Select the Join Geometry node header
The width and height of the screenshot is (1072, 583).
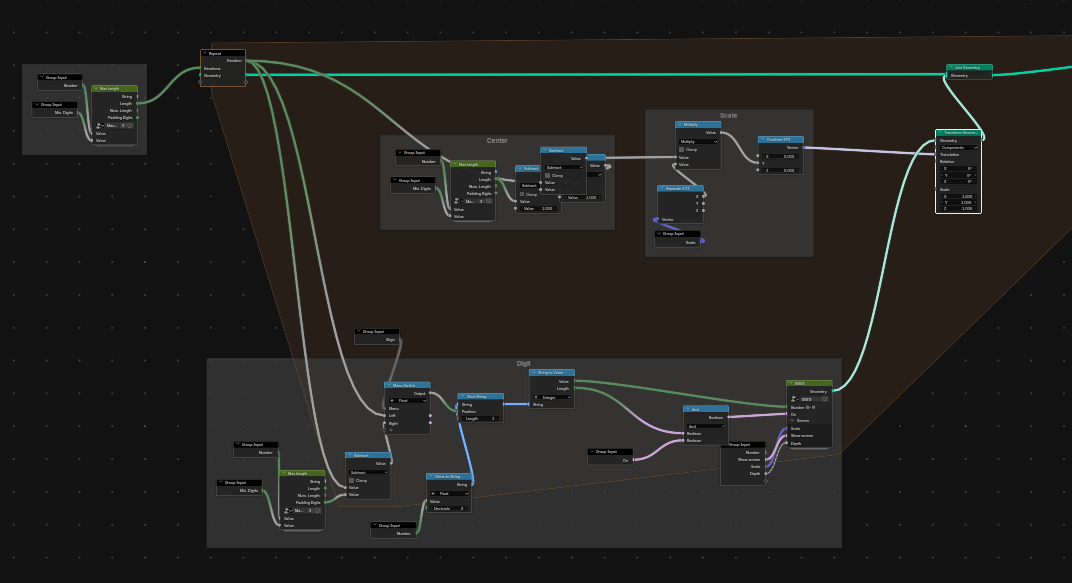(969, 68)
